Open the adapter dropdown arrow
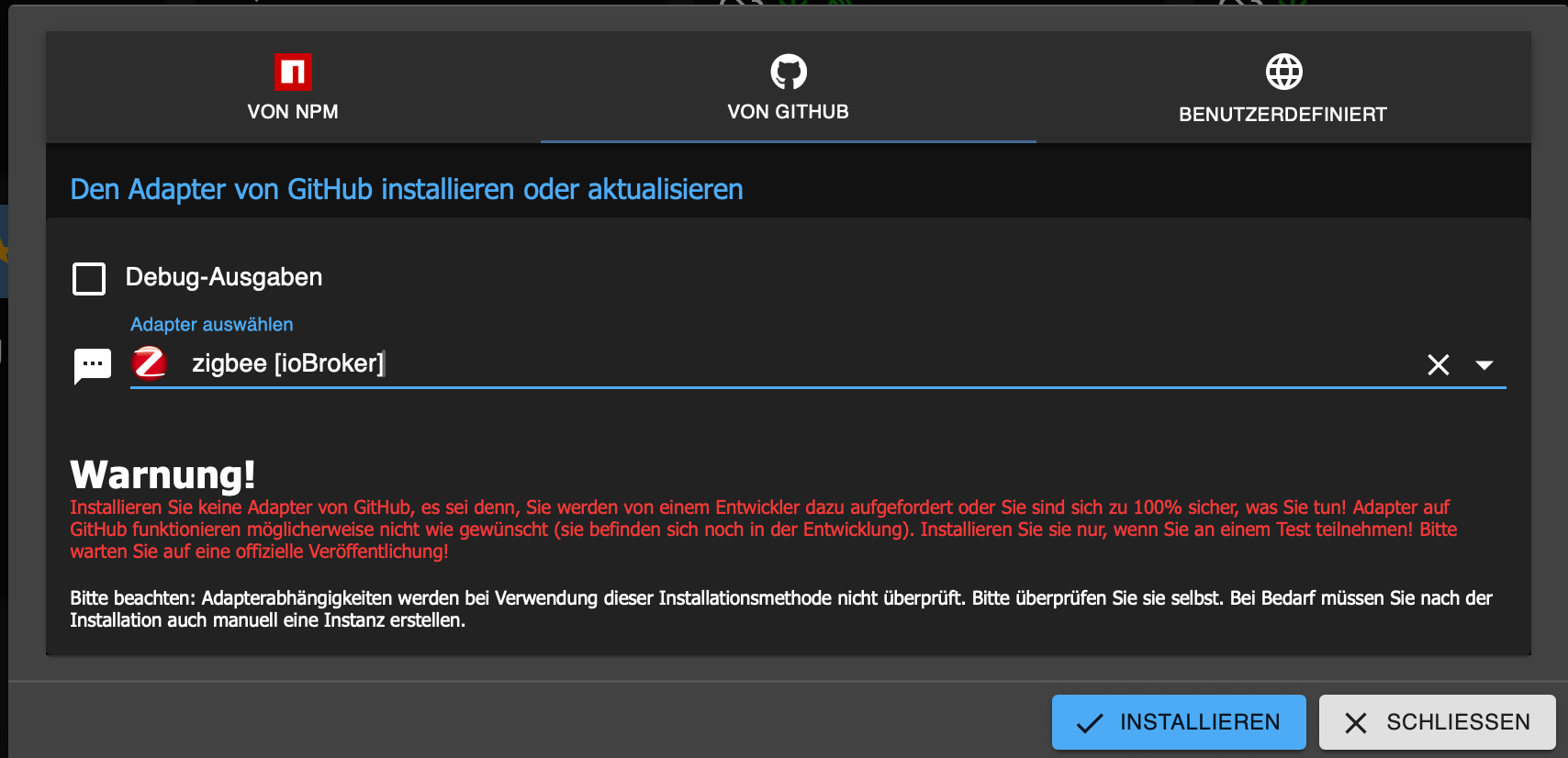This screenshot has height=758, width=1568. (1484, 364)
